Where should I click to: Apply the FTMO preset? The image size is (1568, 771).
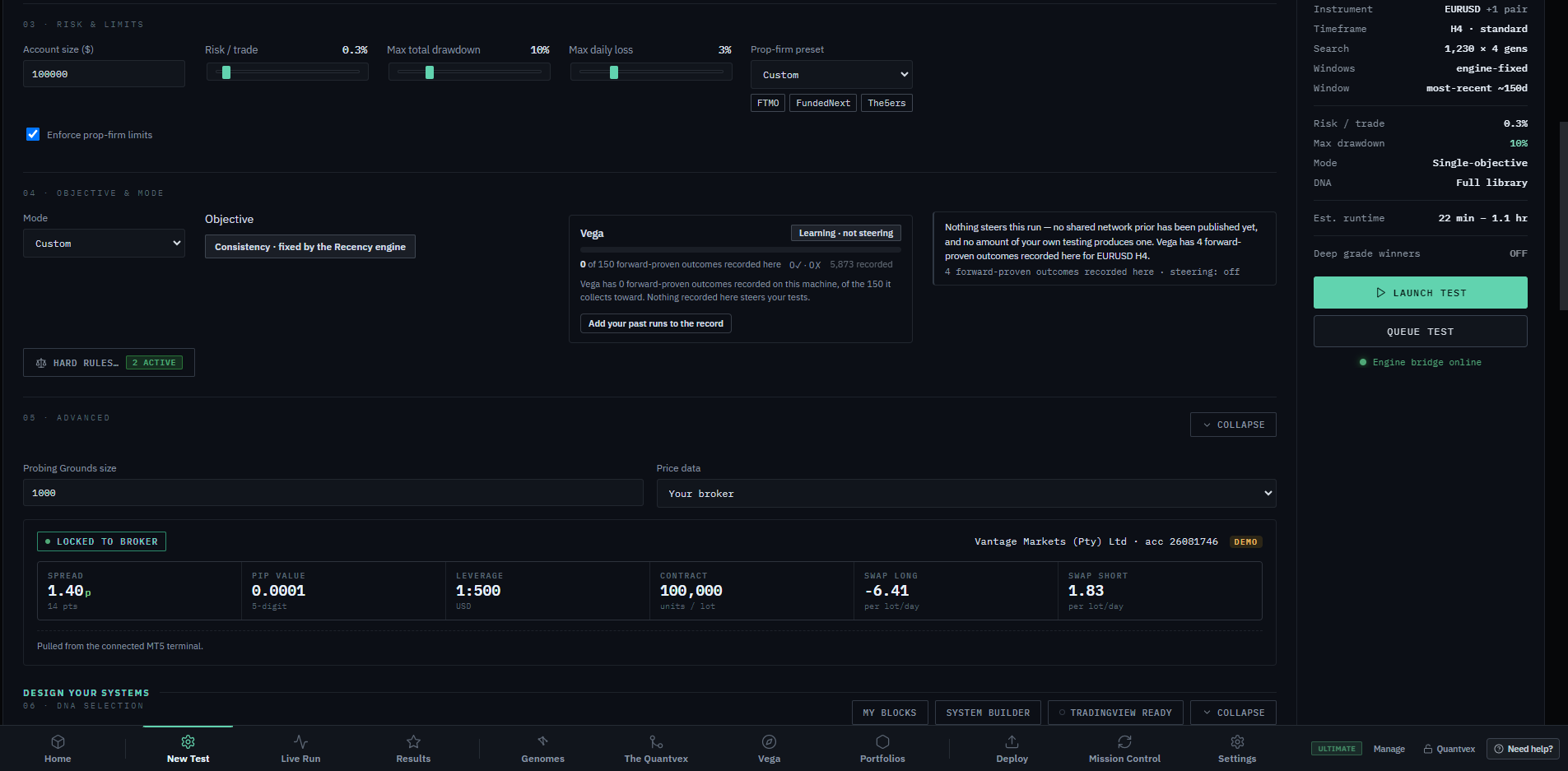(x=768, y=103)
